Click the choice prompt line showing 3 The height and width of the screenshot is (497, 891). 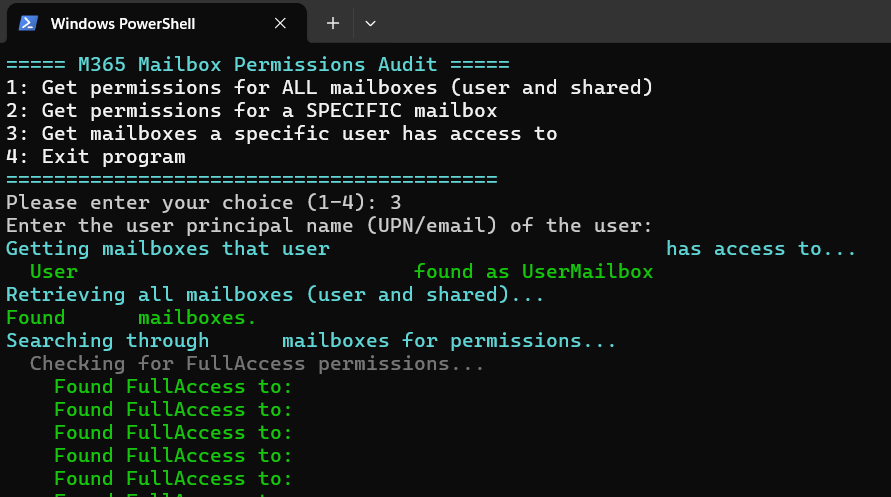[203, 202]
